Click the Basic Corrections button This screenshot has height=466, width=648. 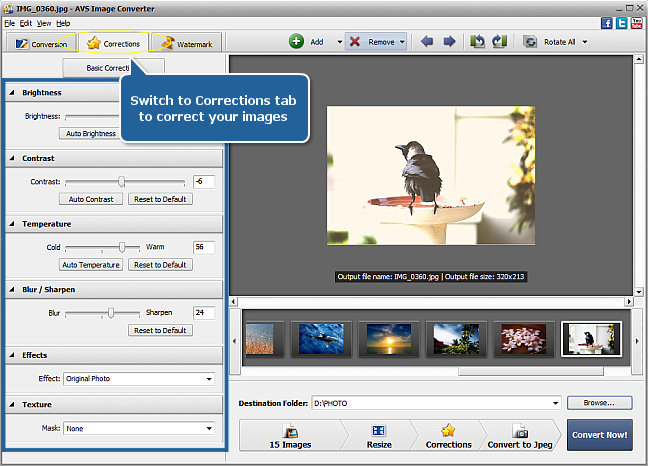[113, 68]
